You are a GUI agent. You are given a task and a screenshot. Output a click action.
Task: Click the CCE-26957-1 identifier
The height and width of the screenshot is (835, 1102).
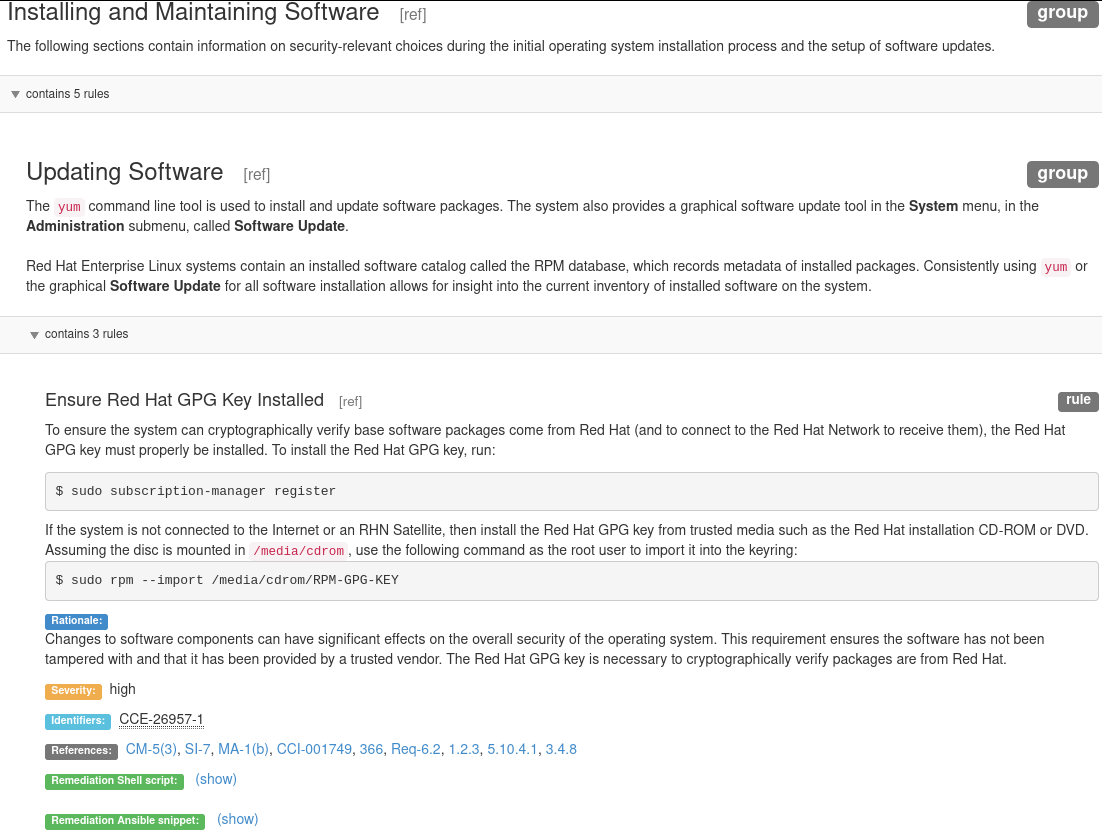[x=161, y=719]
